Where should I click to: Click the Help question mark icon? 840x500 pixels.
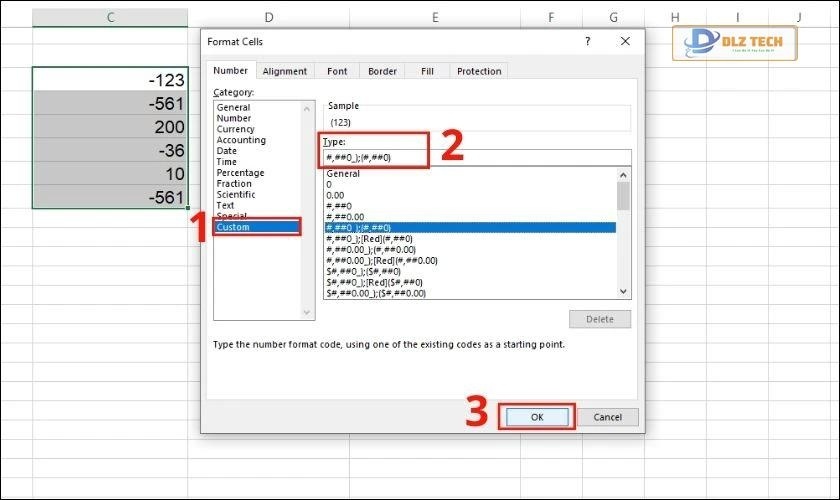coord(586,42)
